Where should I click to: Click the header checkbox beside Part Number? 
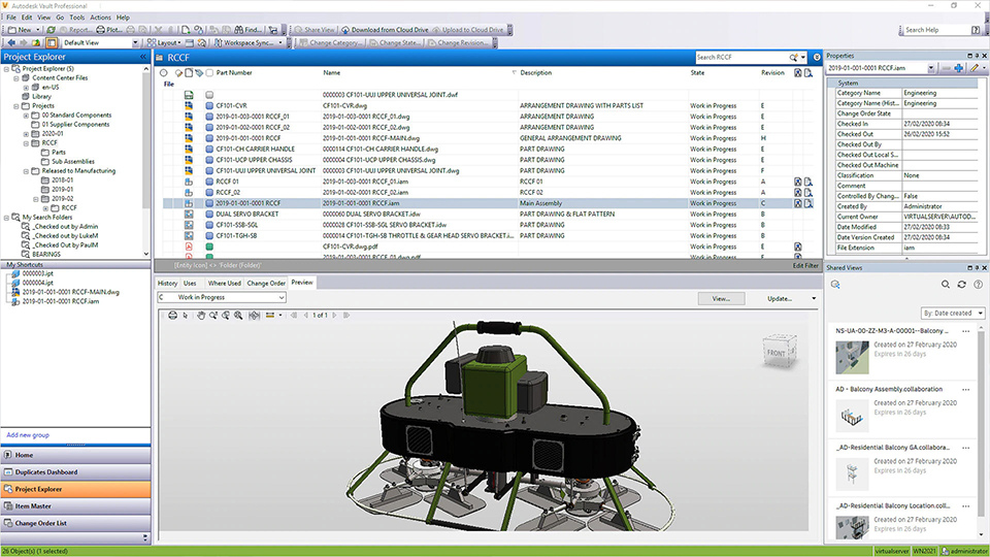point(210,73)
